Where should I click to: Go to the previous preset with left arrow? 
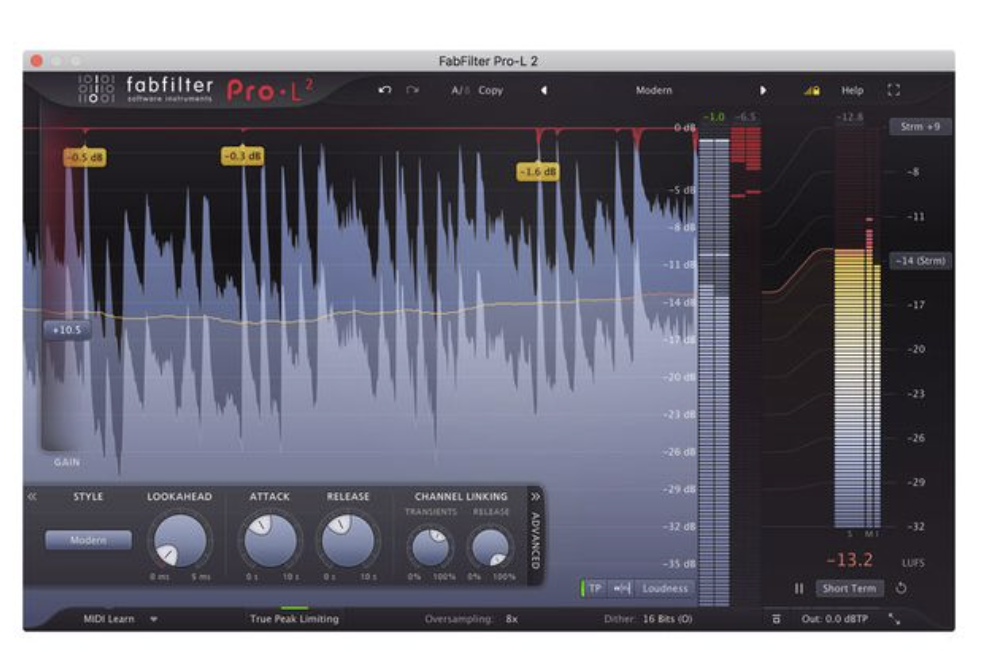click(543, 90)
